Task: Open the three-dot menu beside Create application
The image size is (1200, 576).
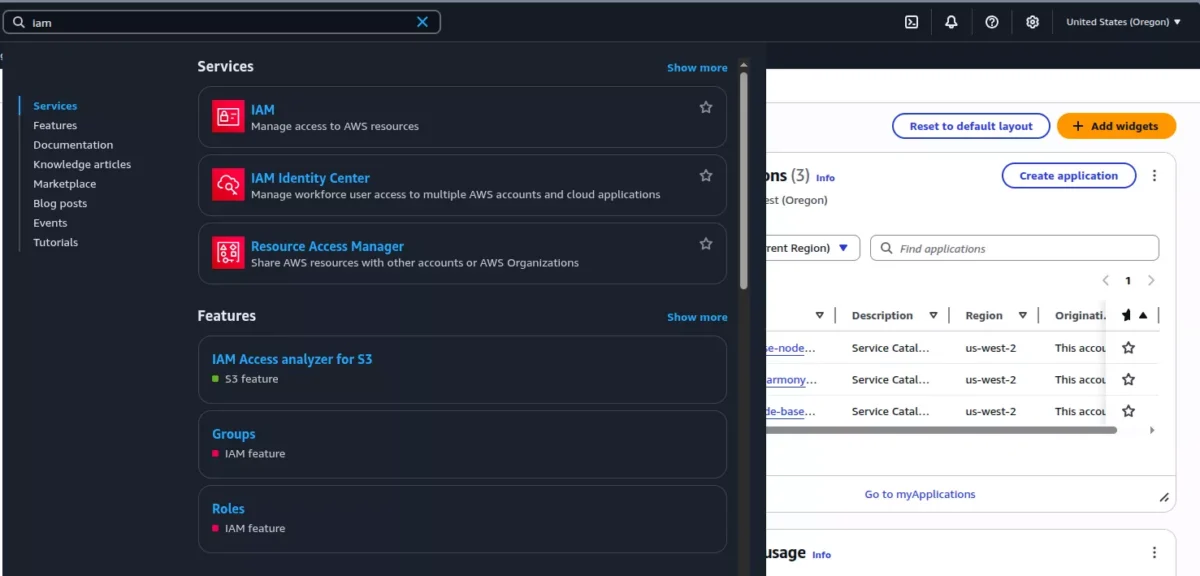Action: tap(1154, 176)
